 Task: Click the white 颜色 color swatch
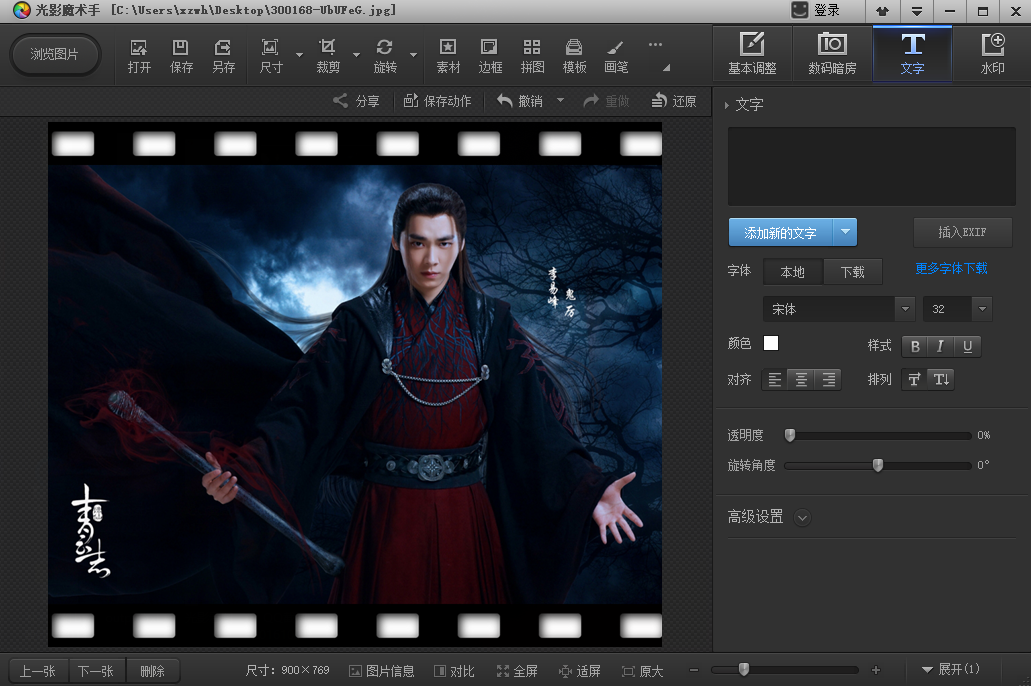tap(771, 343)
